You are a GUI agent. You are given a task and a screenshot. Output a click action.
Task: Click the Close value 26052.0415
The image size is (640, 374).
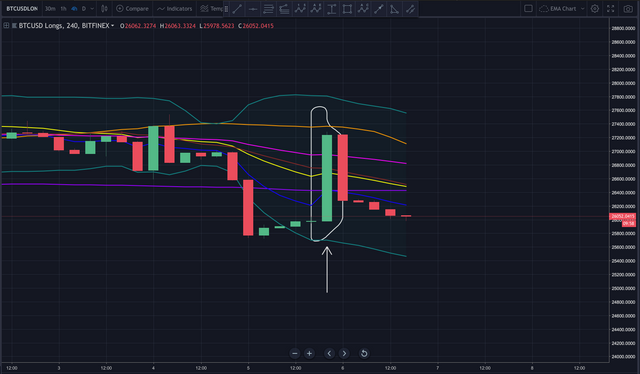tap(258, 26)
